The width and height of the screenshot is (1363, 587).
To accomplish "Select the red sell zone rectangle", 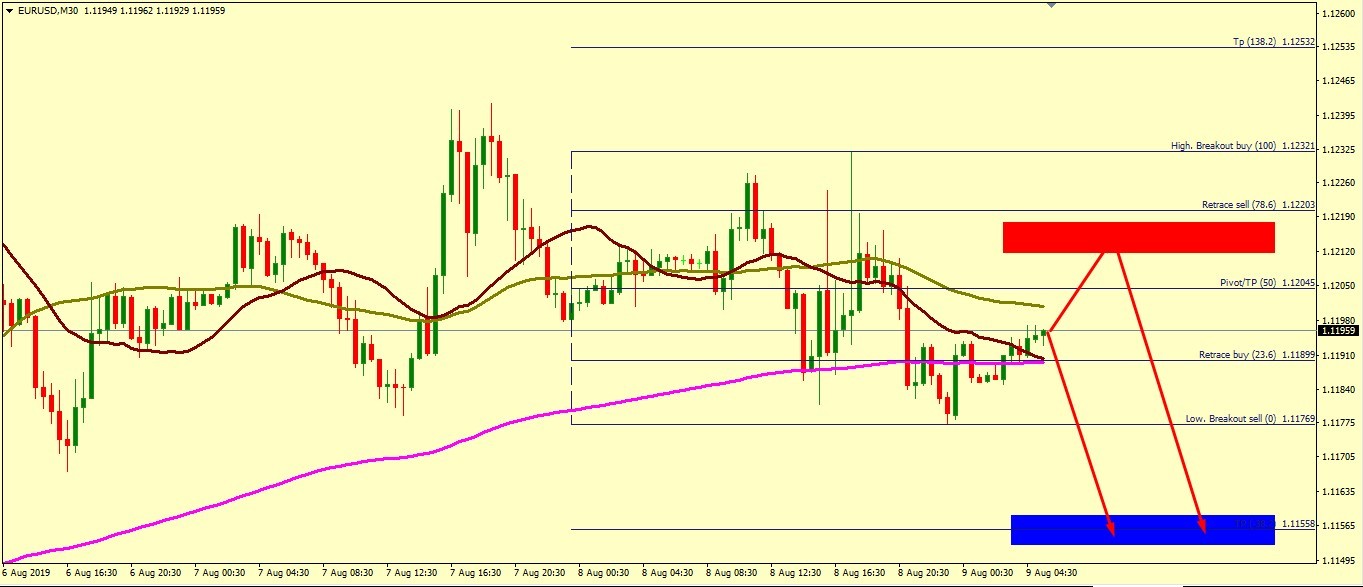I will point(1138,237).
